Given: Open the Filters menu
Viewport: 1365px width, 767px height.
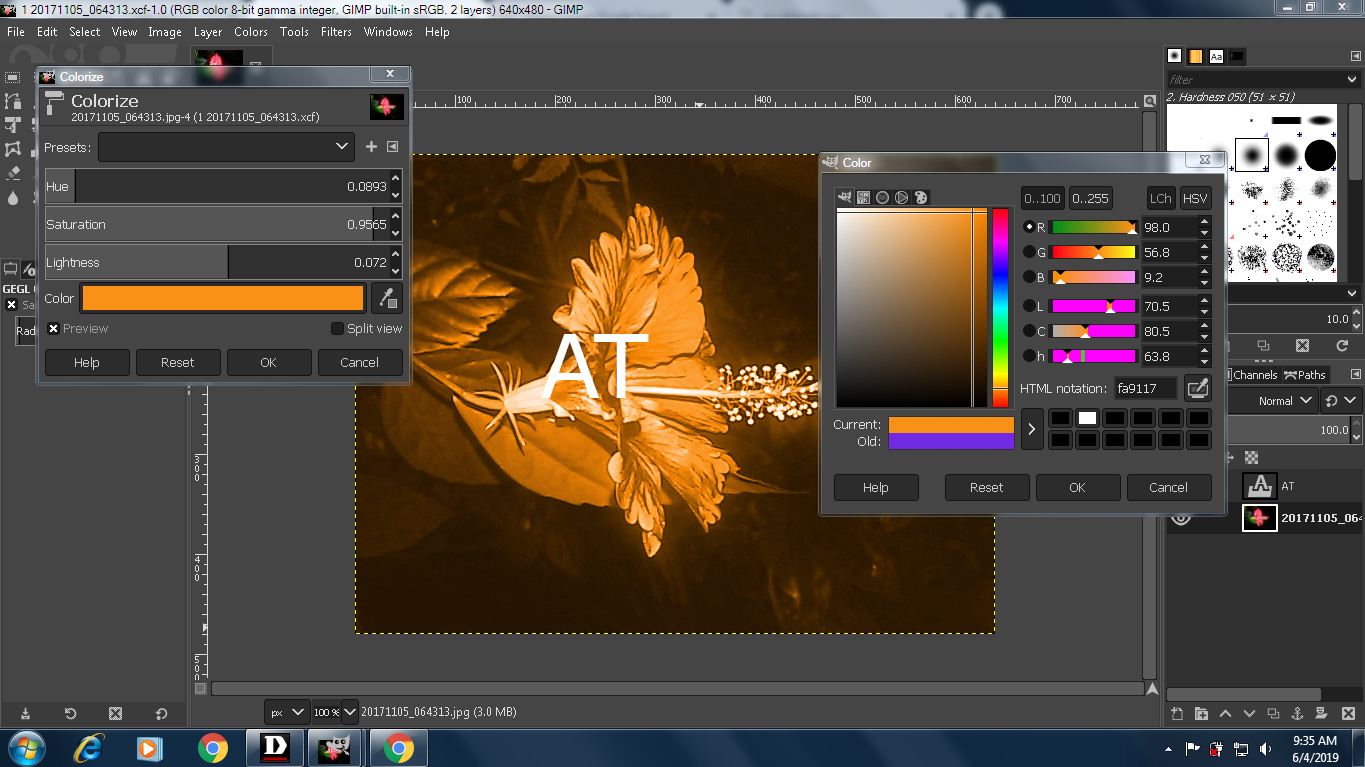Looking at the screenshot, I should pos(336,32).
